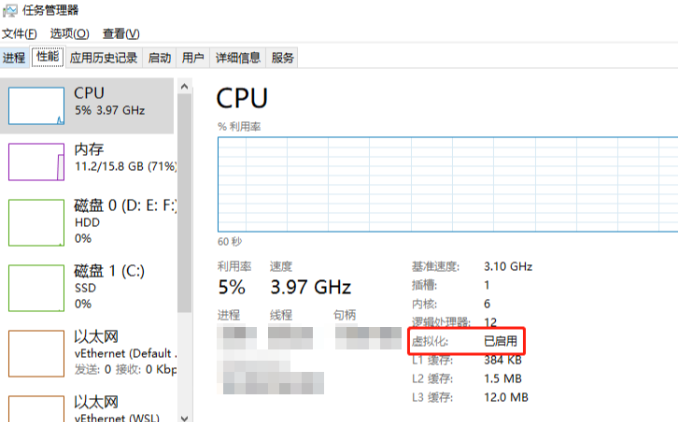Open the 文件(F) menu
678x422 pixels.
(20, 34)
